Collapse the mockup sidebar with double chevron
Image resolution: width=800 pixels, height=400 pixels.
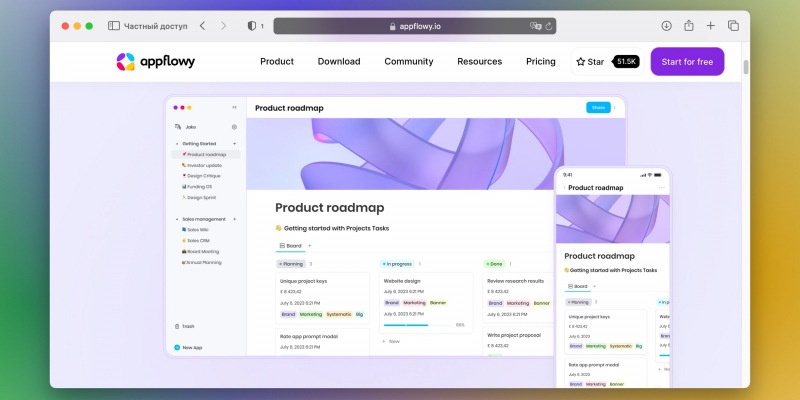[x=234, y=107]
